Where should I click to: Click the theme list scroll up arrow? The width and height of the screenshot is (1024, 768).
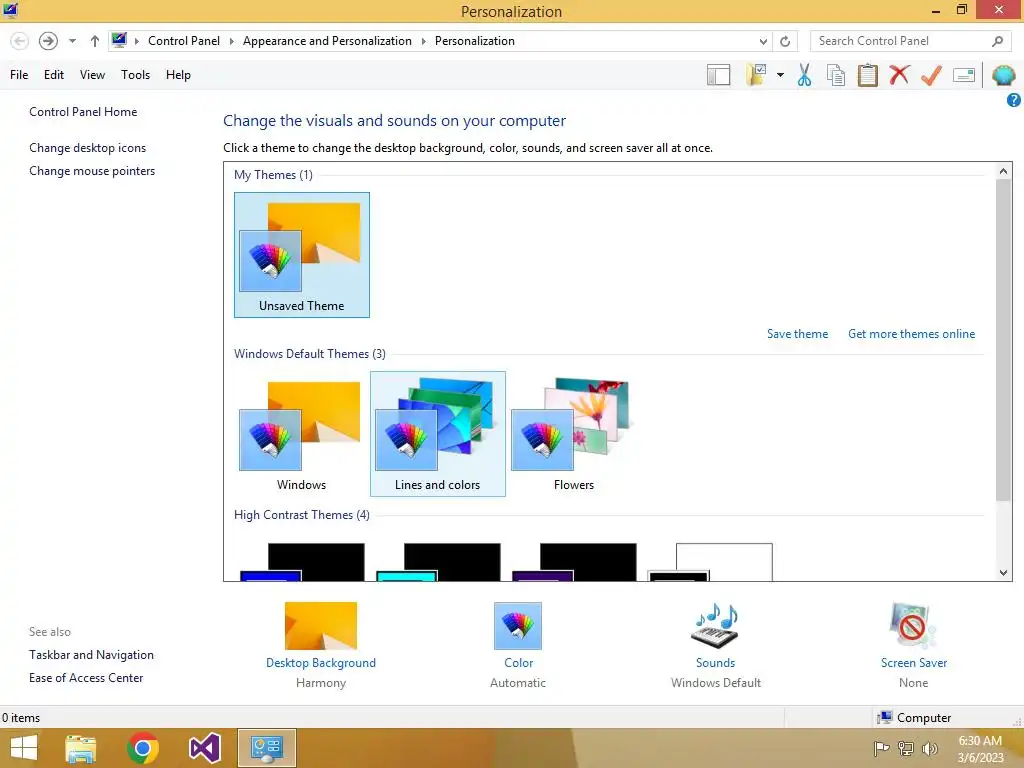[x=1003, y=171]
